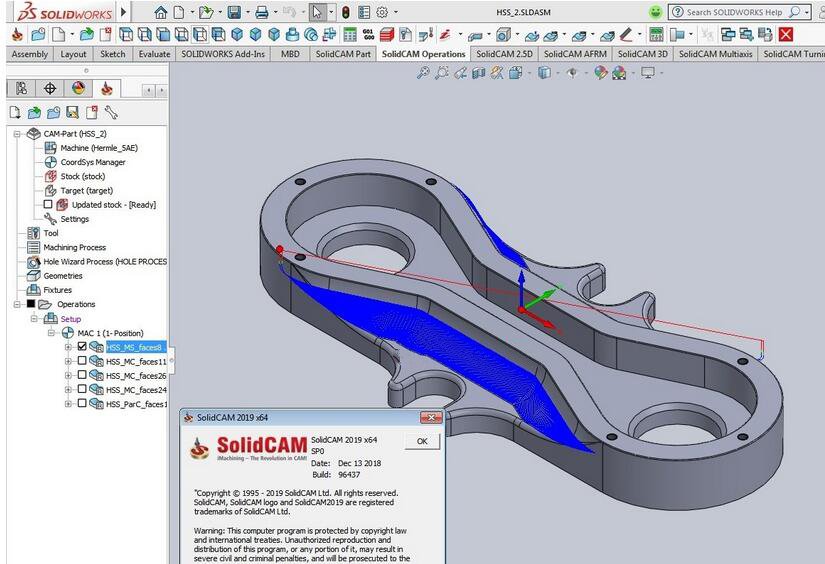Click the Zoom to Area icon
This screenshot has height=564, width=825.
coord(442,73)
